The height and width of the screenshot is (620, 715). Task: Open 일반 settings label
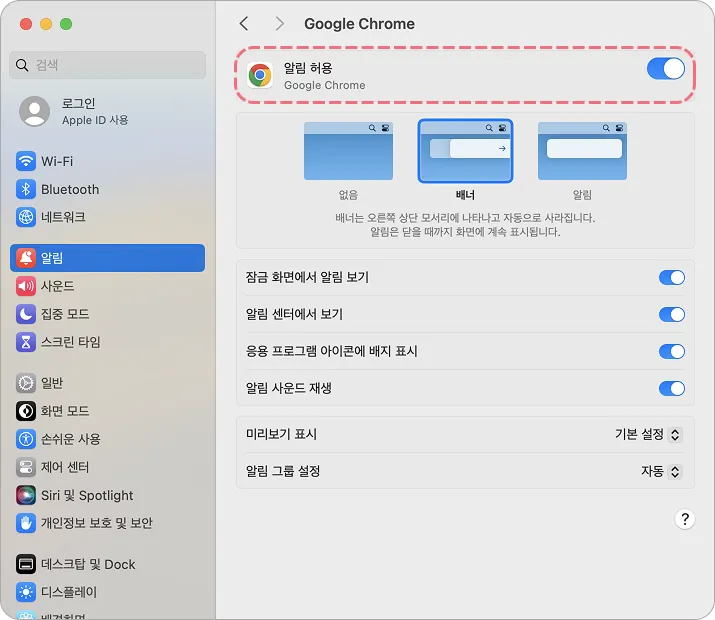[x=52, y=383]
